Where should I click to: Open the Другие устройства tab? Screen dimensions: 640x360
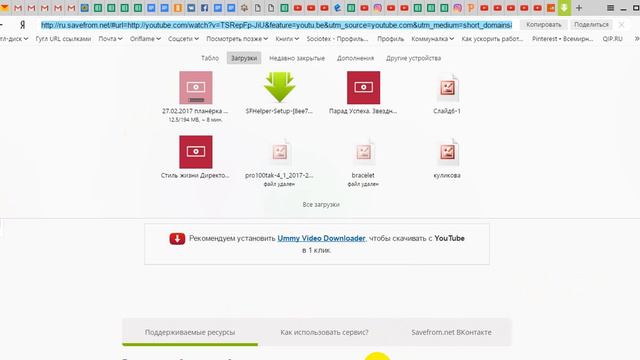pos(413,58)
